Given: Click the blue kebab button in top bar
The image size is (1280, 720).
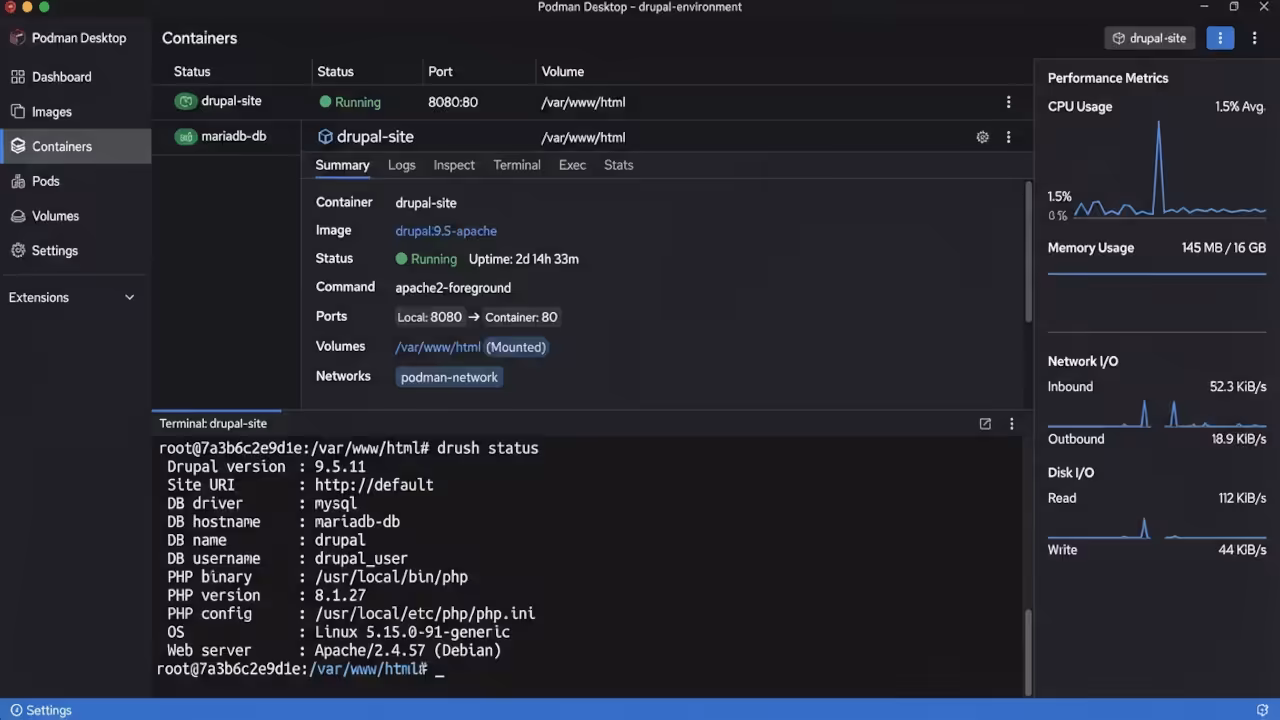Looking at the screenshot, I should pos(1219,38).
